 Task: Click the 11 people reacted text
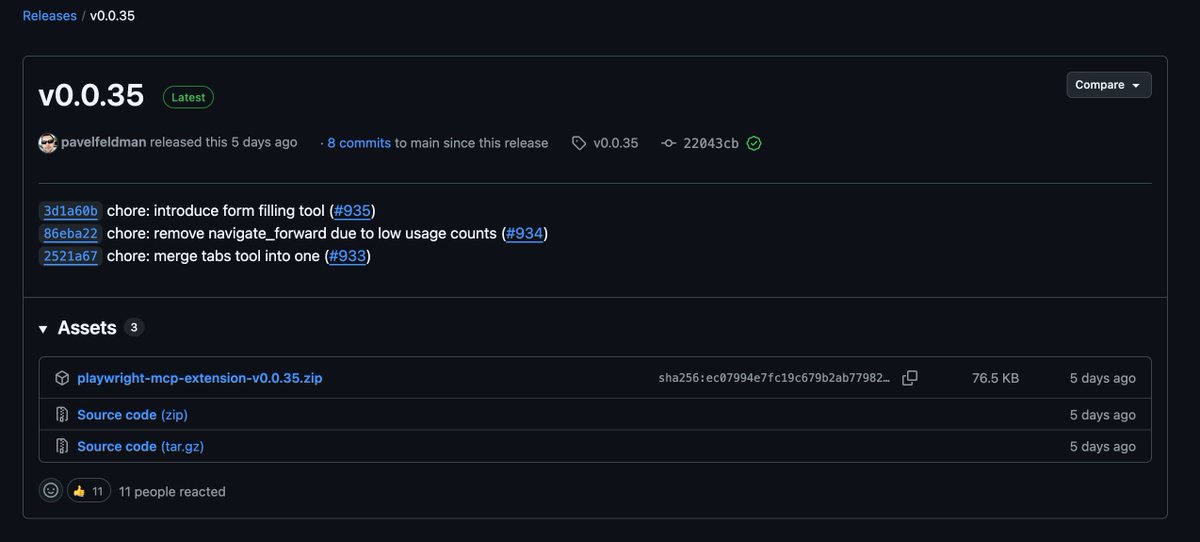tap(172, 491)
